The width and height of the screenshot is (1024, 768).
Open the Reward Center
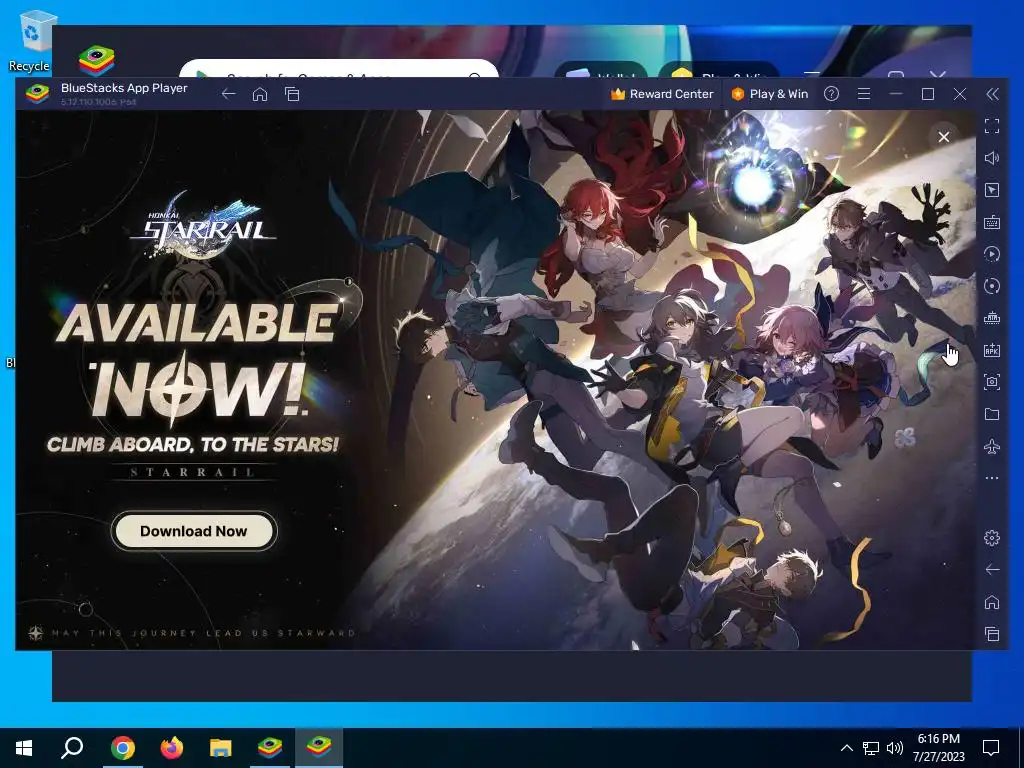[x=662, y=94]
